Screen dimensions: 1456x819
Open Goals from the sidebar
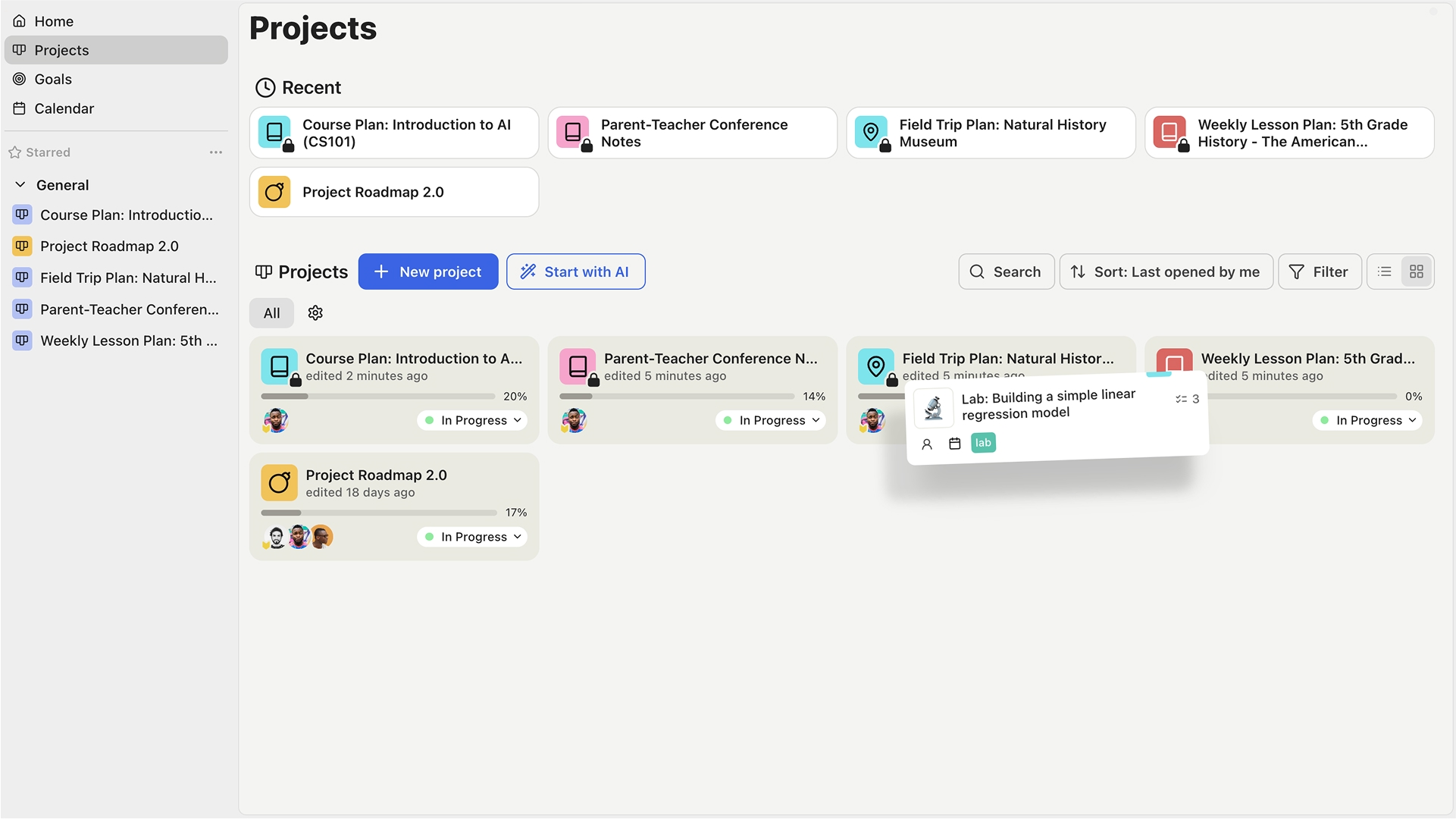click(x=53, y=80)
